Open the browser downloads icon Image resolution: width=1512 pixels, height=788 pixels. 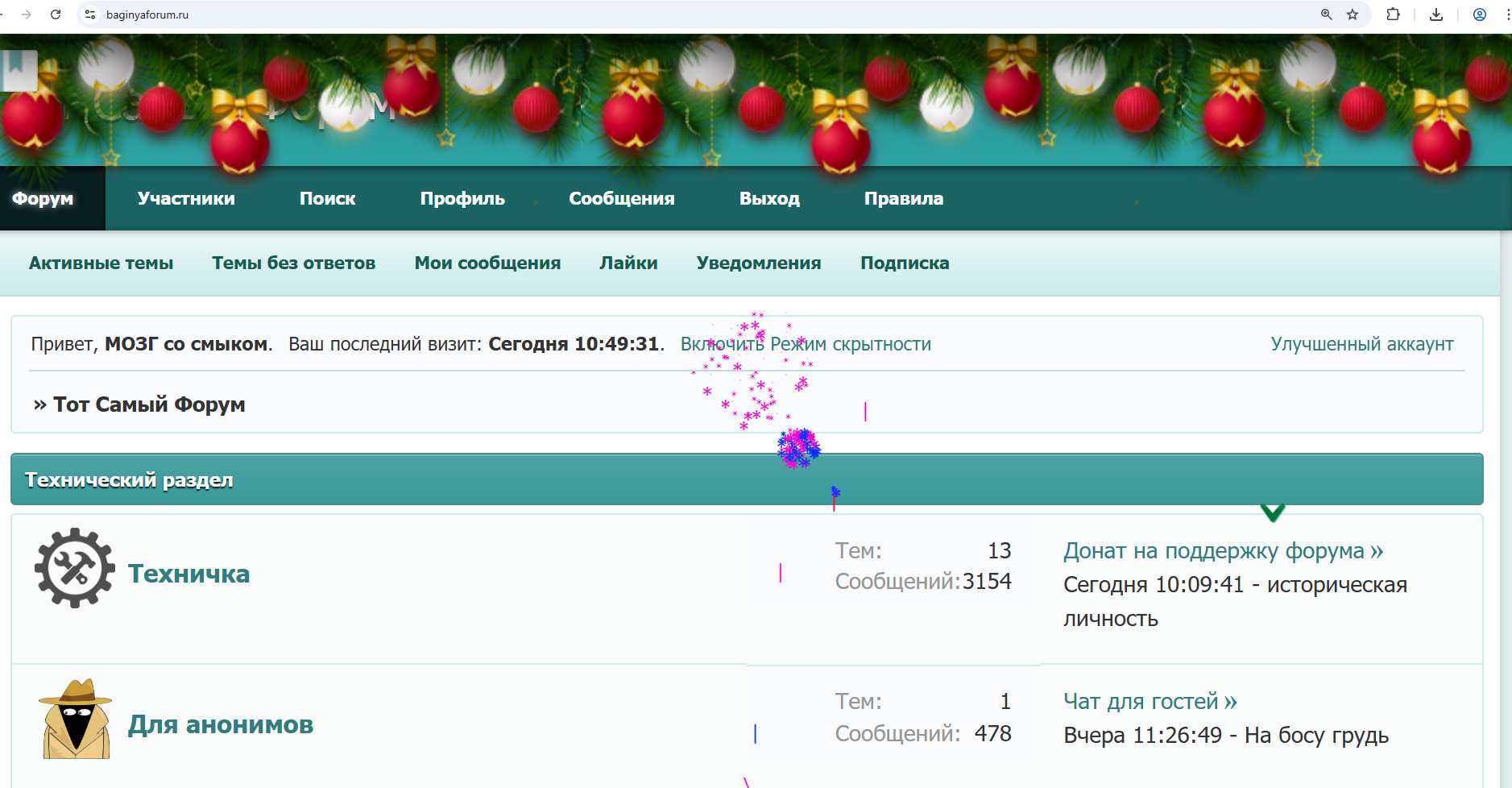(x=1436, y=15)
